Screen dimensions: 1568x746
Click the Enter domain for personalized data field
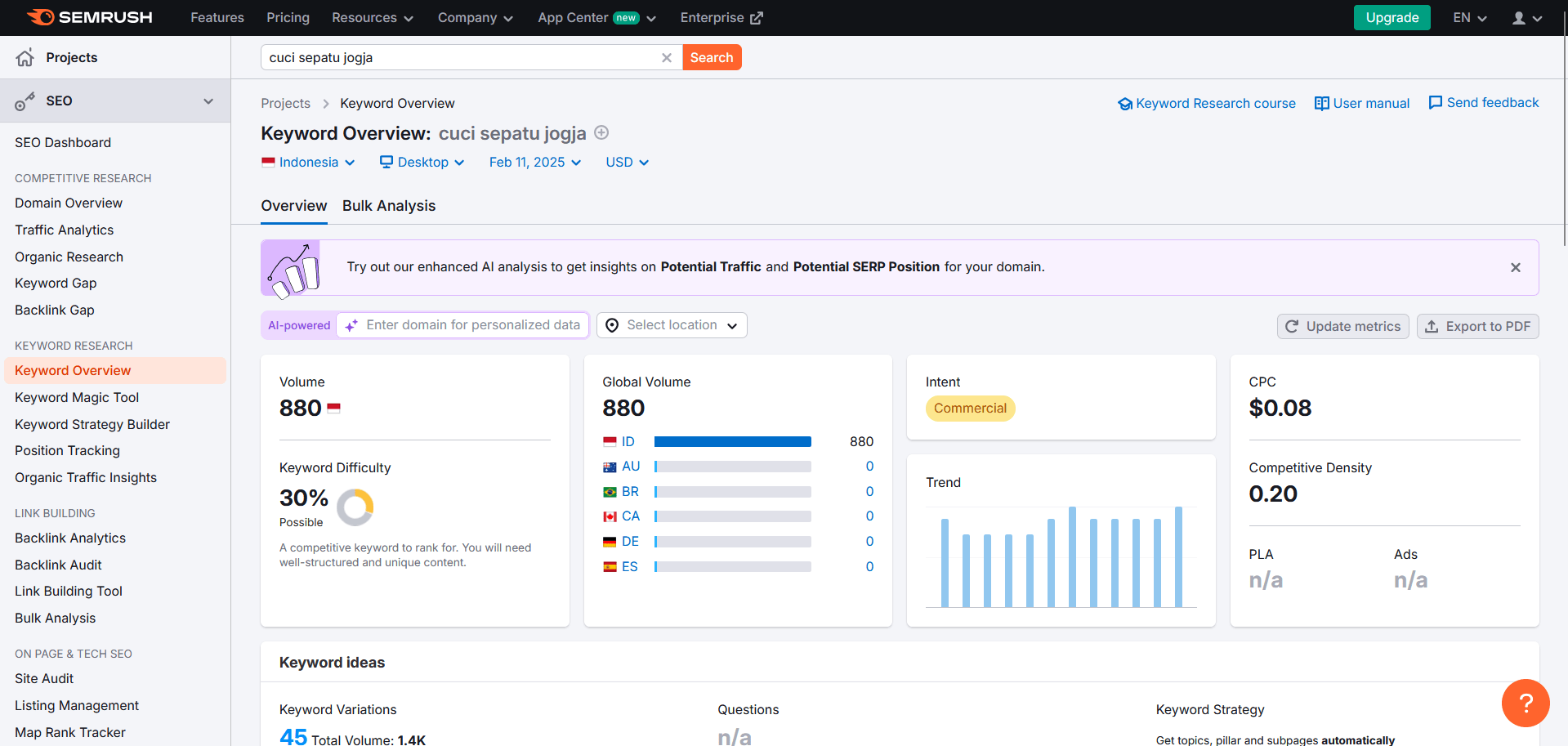[462, 325]
